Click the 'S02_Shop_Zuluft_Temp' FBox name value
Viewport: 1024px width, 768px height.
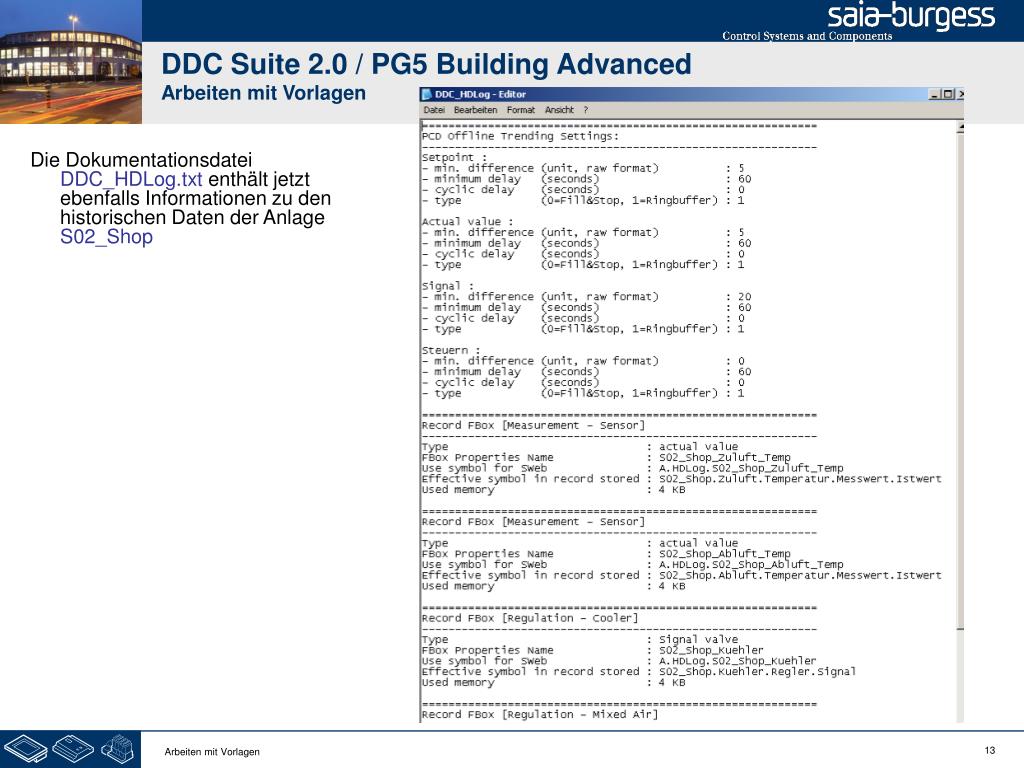pos(724,457)
